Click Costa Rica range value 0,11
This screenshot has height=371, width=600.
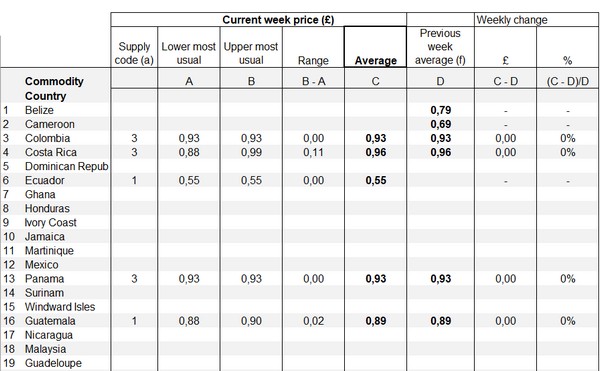click(313, 153)
